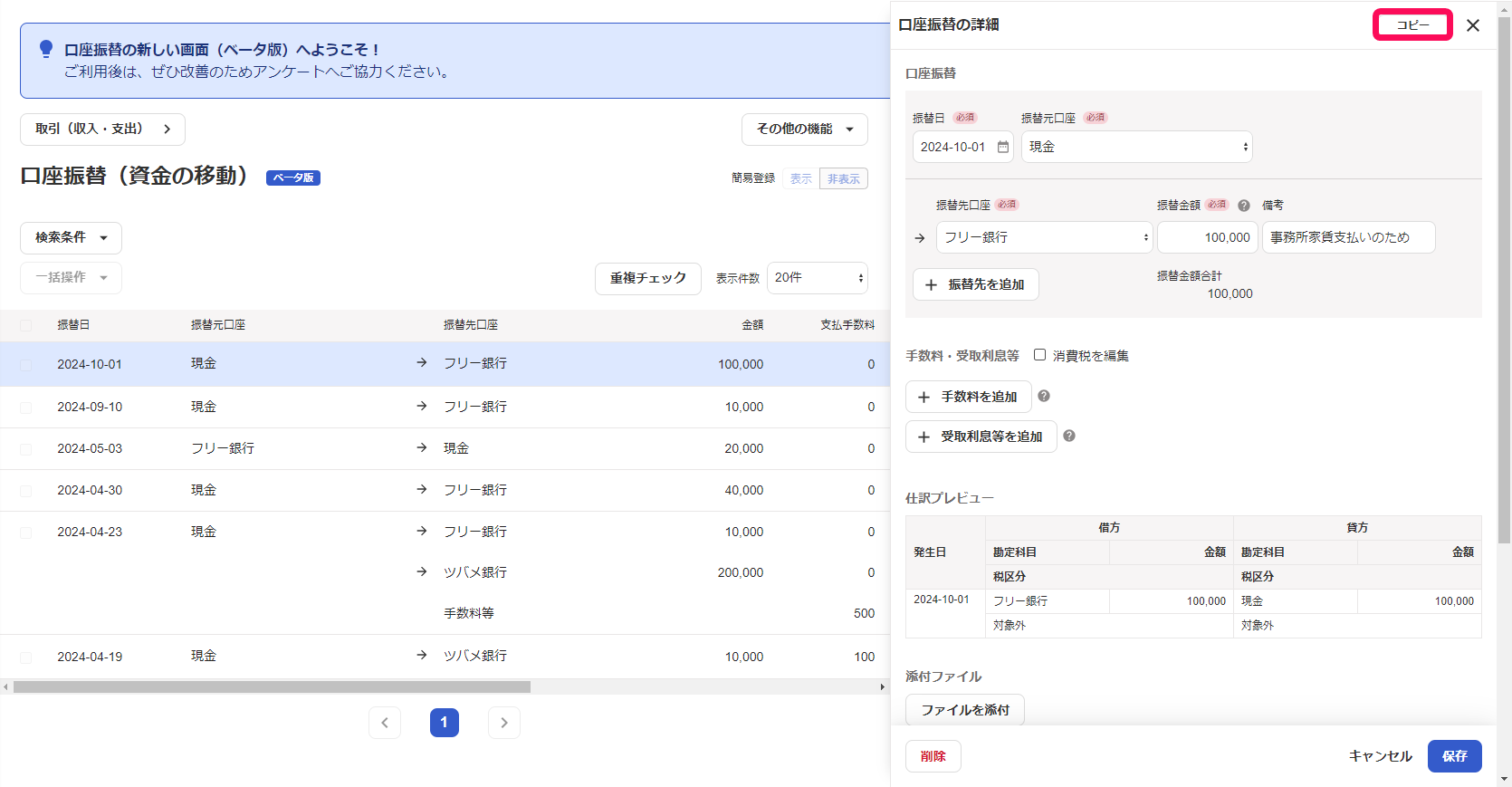Go to next page with right chevron
Screen dimensions: 1512x787
tap(504, 723)
